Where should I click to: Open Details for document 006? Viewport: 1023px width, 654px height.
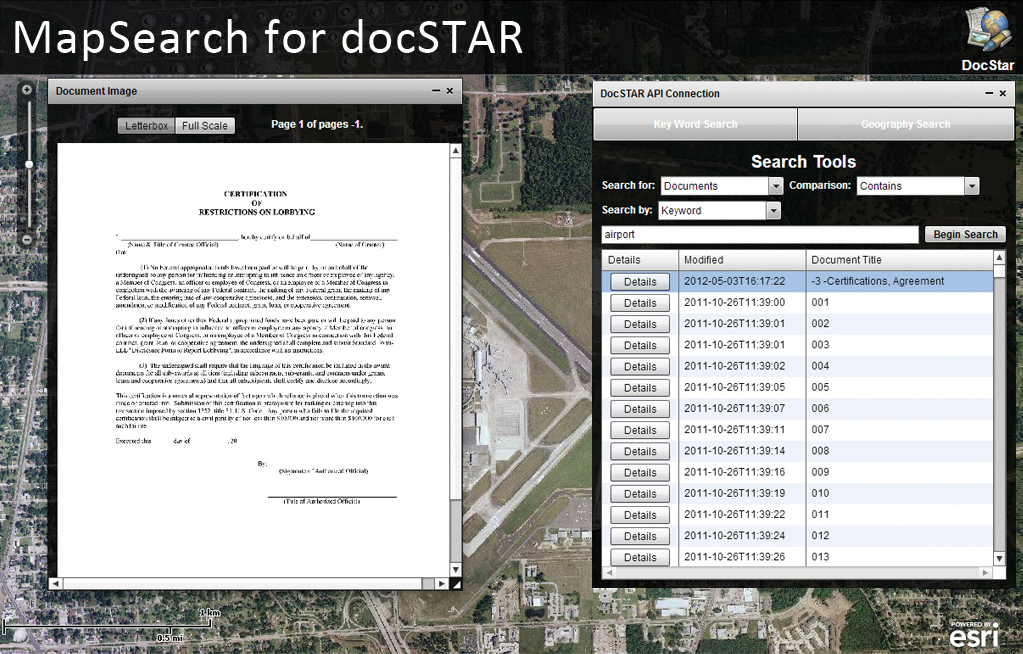pos(640,409)
